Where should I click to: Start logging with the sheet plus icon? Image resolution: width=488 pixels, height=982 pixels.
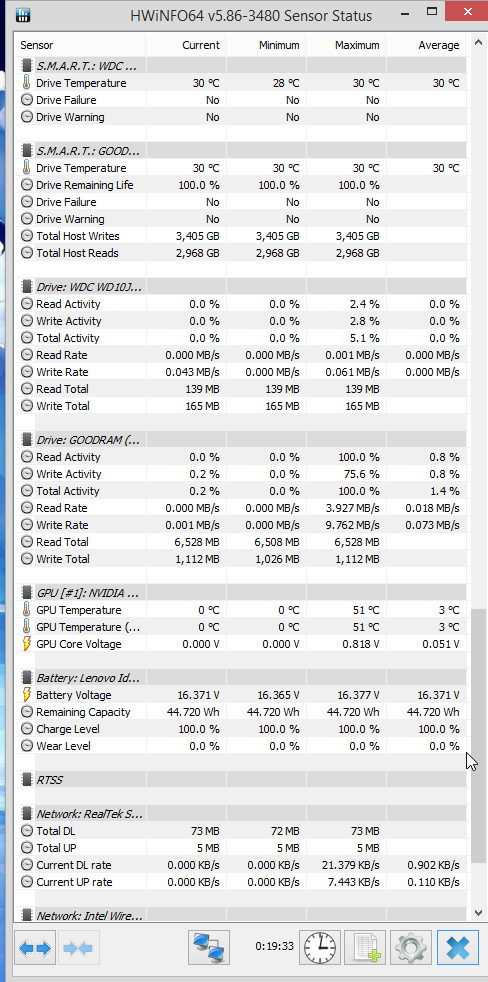[366, 947]
